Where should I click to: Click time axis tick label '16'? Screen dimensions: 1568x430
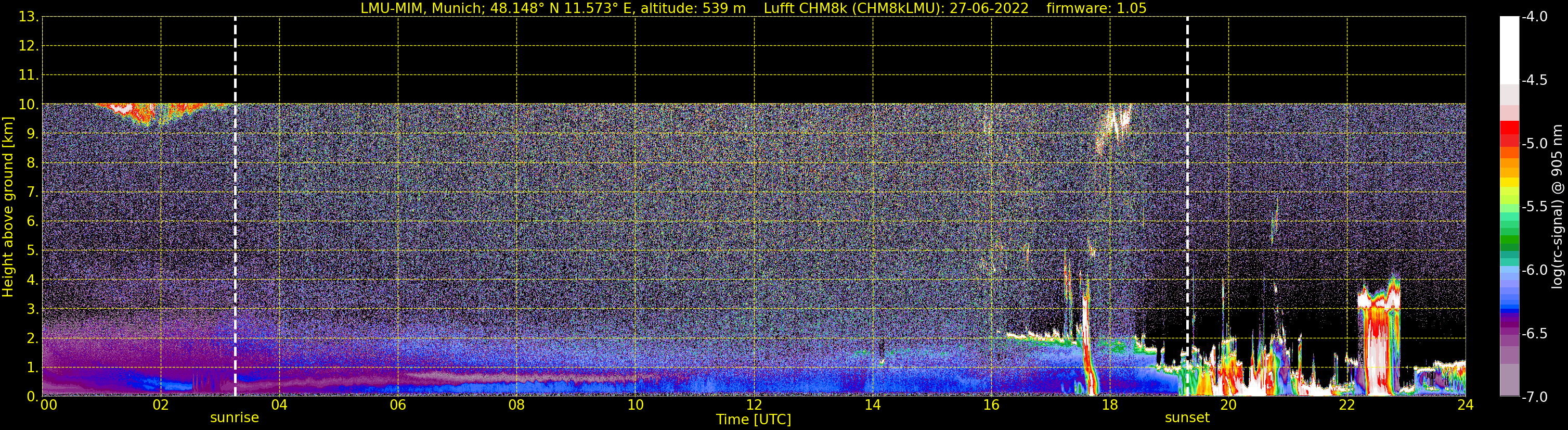[992, 405]
